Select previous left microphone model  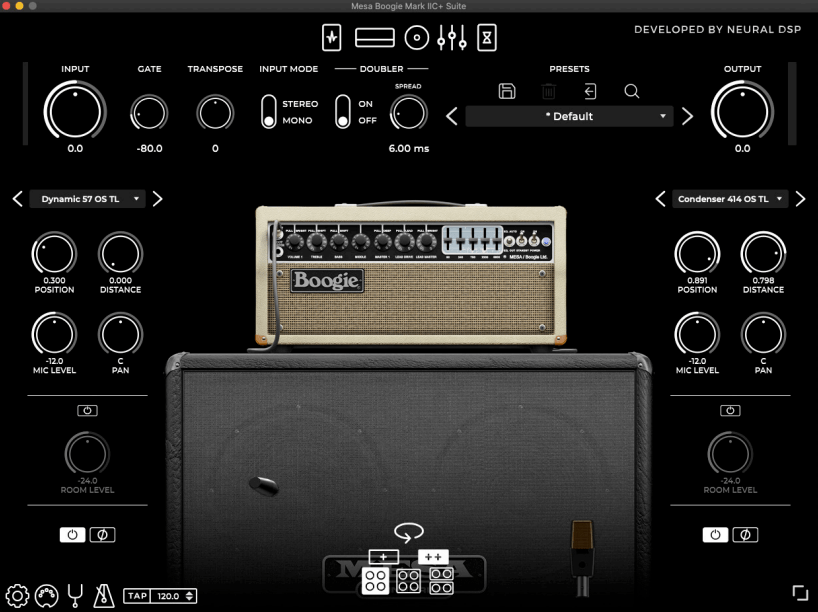click(17, 199)
